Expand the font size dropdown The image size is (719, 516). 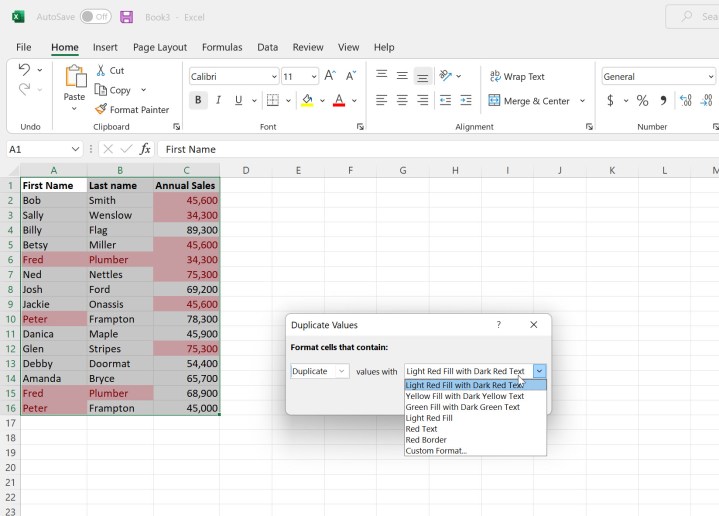coord(313,77)
